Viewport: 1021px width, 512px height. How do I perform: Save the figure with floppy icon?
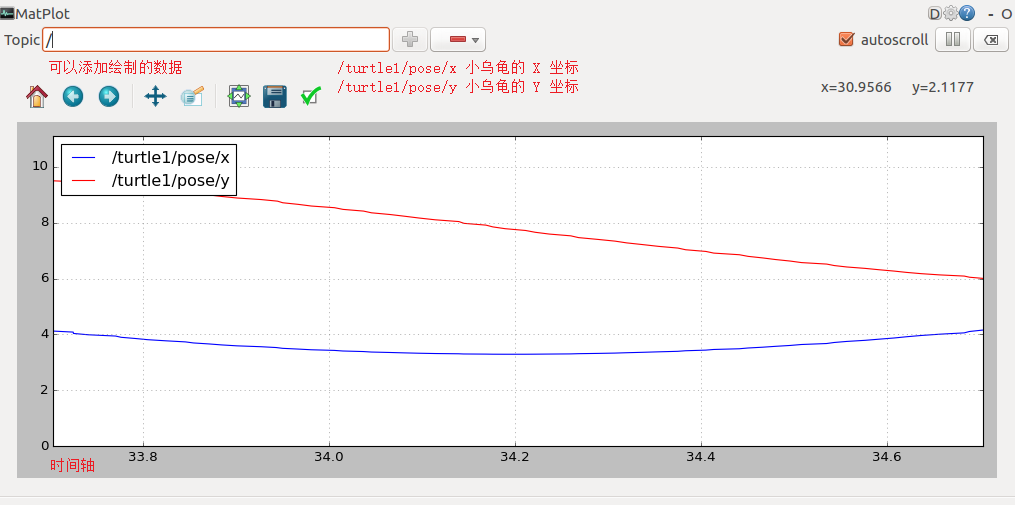pyautogui.click(x=275, y=96)
